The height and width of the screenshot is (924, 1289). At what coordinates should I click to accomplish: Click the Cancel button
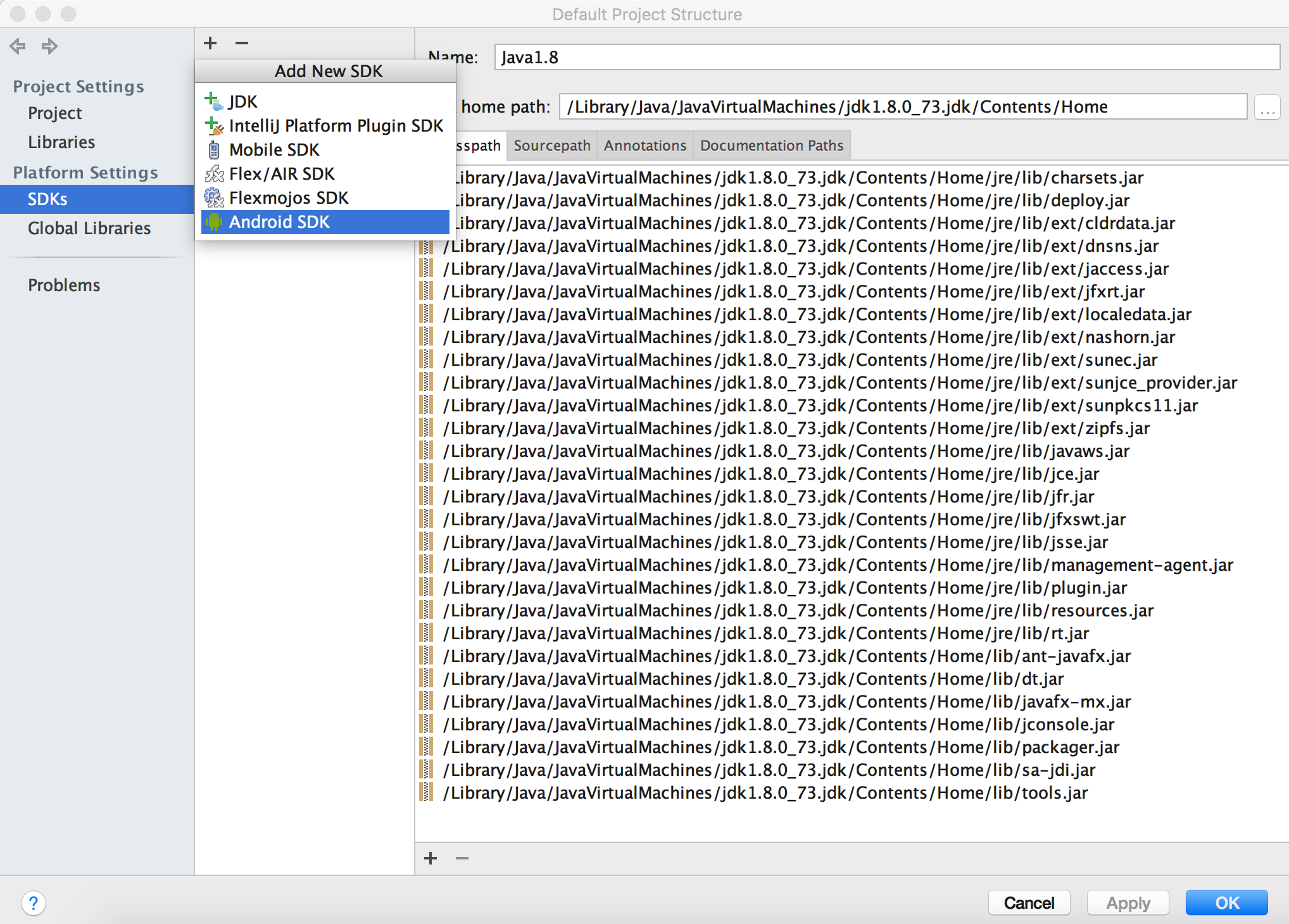coord(1029,902)
